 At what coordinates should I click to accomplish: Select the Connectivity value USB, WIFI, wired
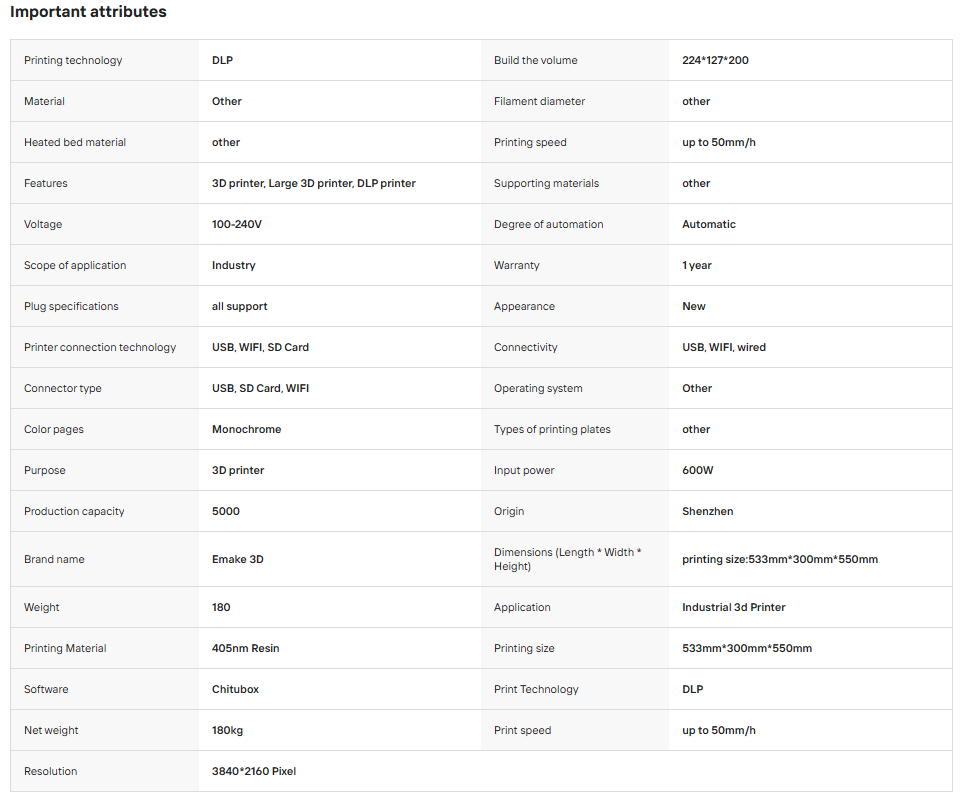pyautogui.click(x=724, y=347)
